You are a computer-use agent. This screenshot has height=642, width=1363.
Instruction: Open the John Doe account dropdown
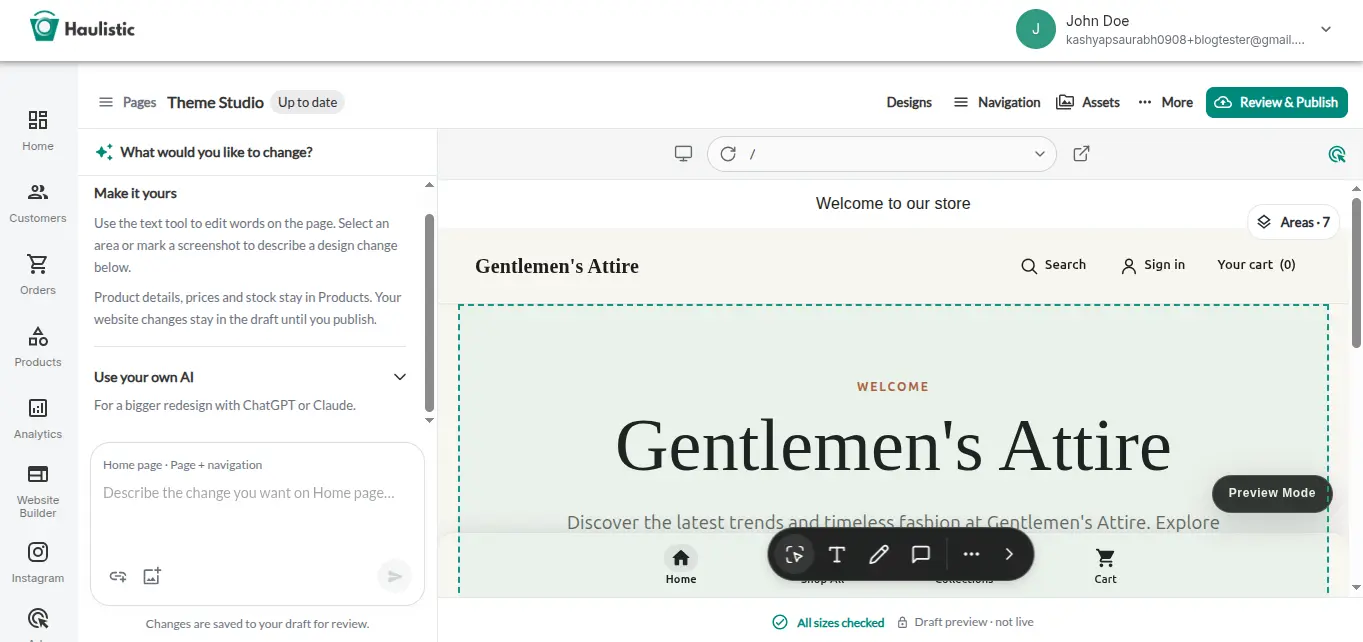coord(1326,30)
